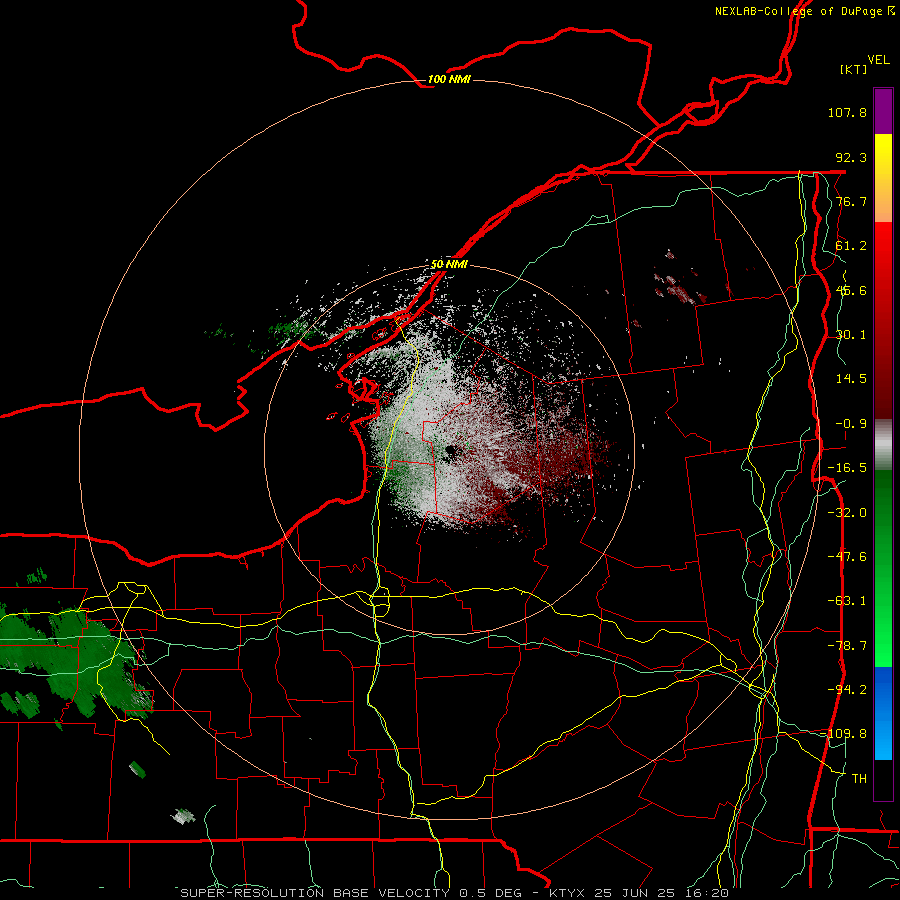Click the -0.9 velocity scale value
Image resolution: width=900 pixels, height=900 pixels.
coord(851,424)
